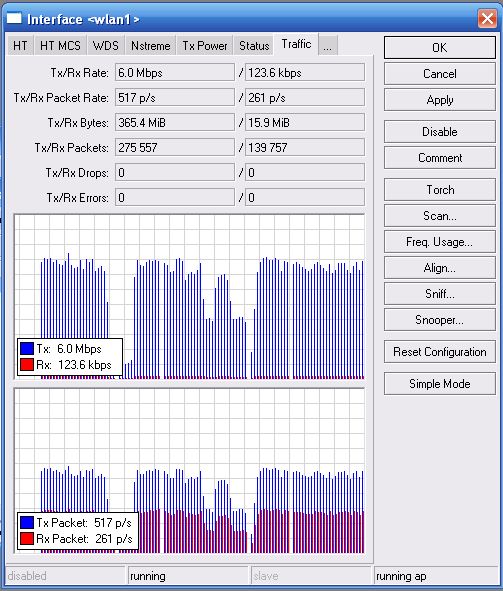
Task: Click the Tx/Rx Packet Rate label
Action: 61,98
